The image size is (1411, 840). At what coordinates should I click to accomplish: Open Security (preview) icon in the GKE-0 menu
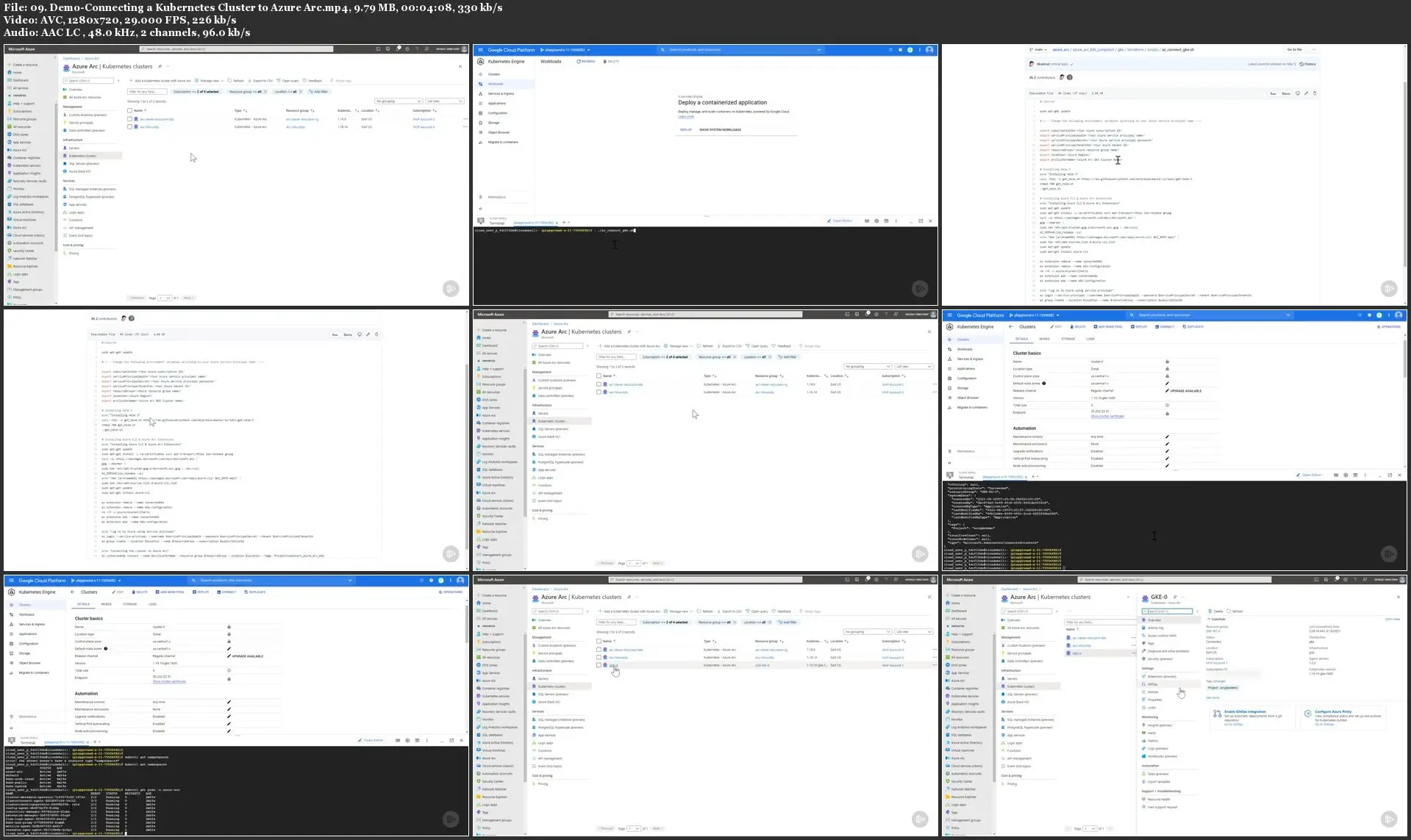click(1144, 658)
